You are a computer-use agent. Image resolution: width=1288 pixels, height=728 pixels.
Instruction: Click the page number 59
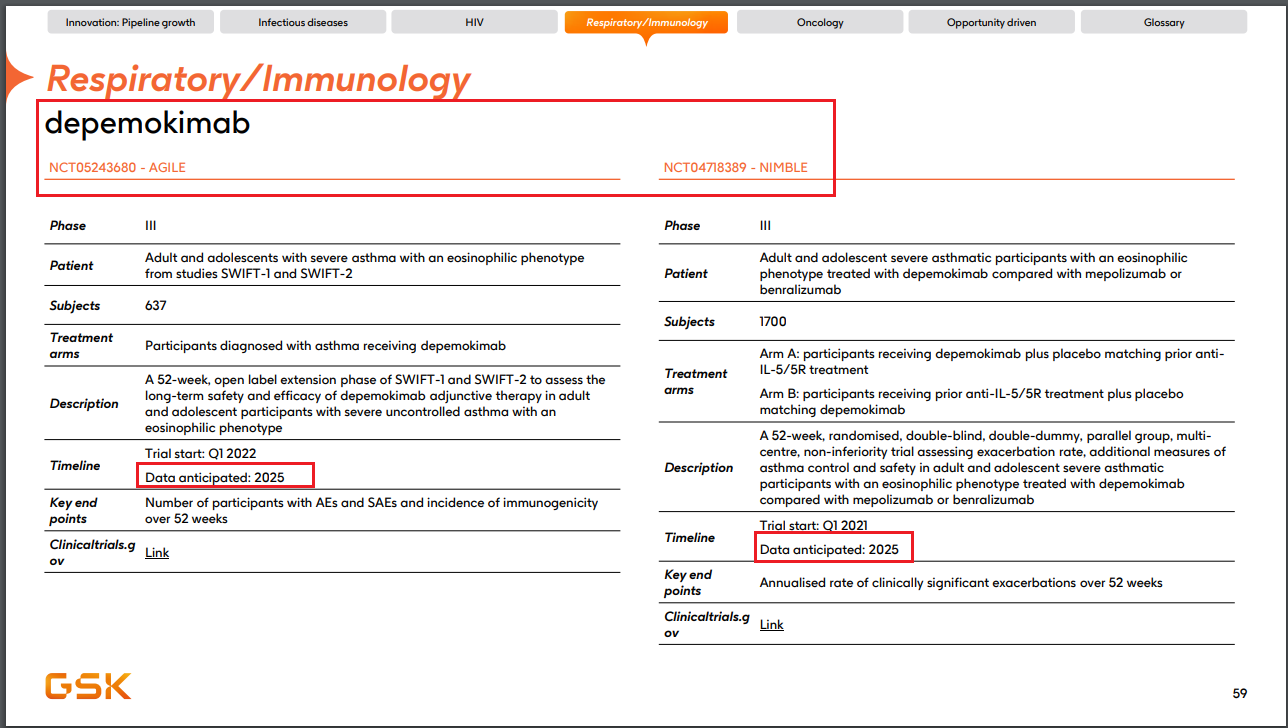pyautogui.click(x=1240, y=692)
